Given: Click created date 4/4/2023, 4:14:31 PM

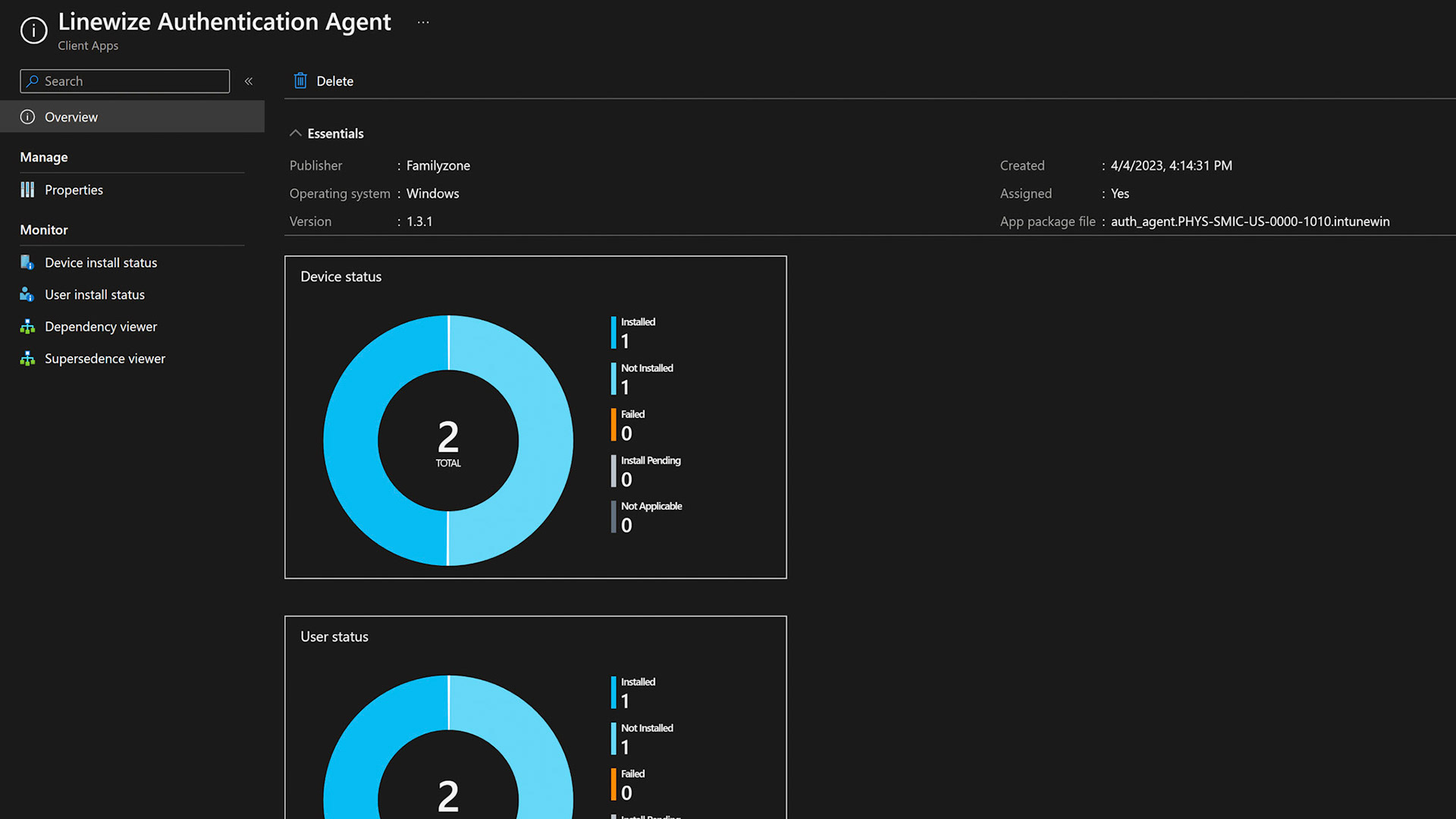Looking at the screenshot, I should (x=1172, y=165).
